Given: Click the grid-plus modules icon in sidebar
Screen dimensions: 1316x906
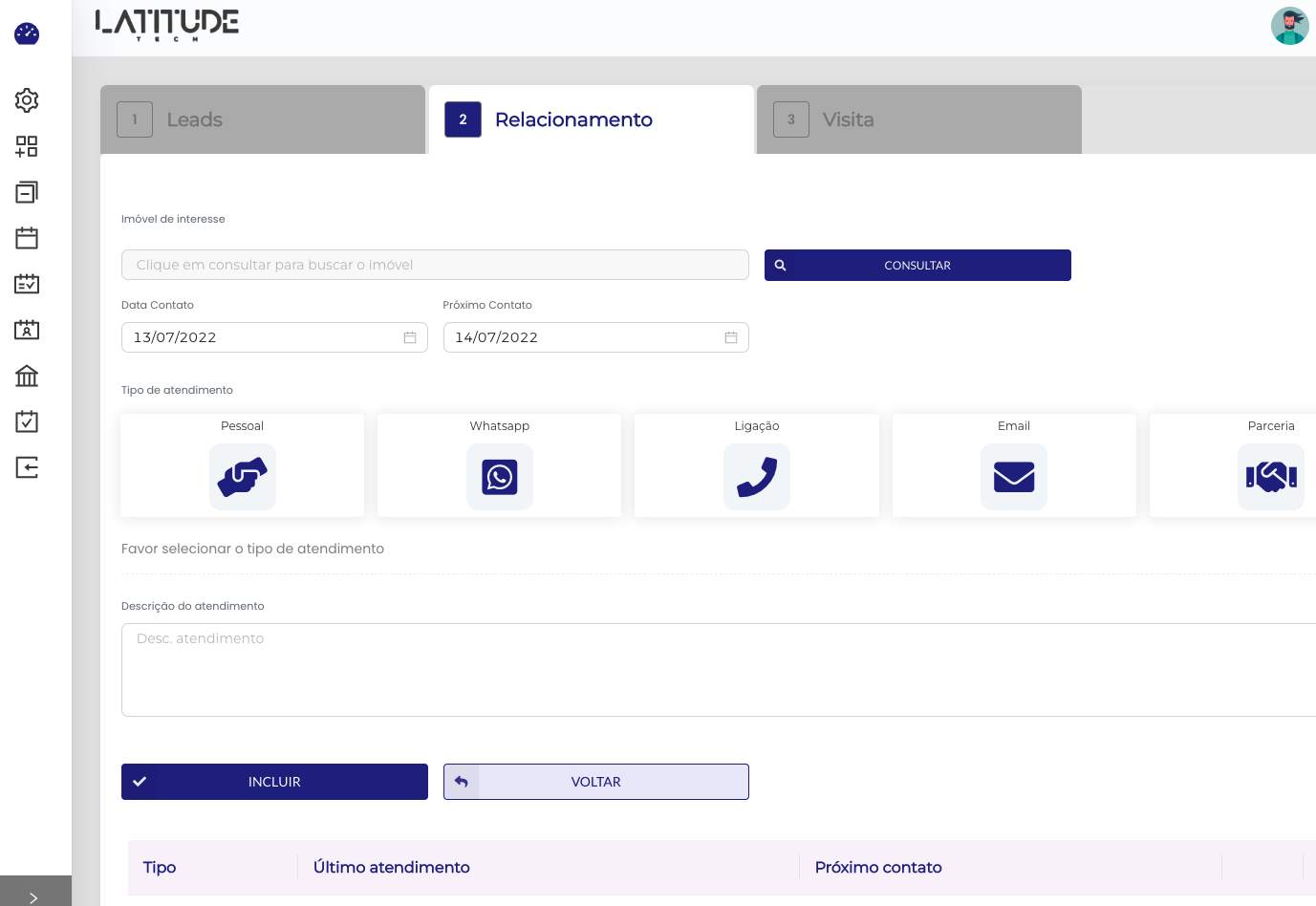Looking at the screenshot, I should click(27, 146).
